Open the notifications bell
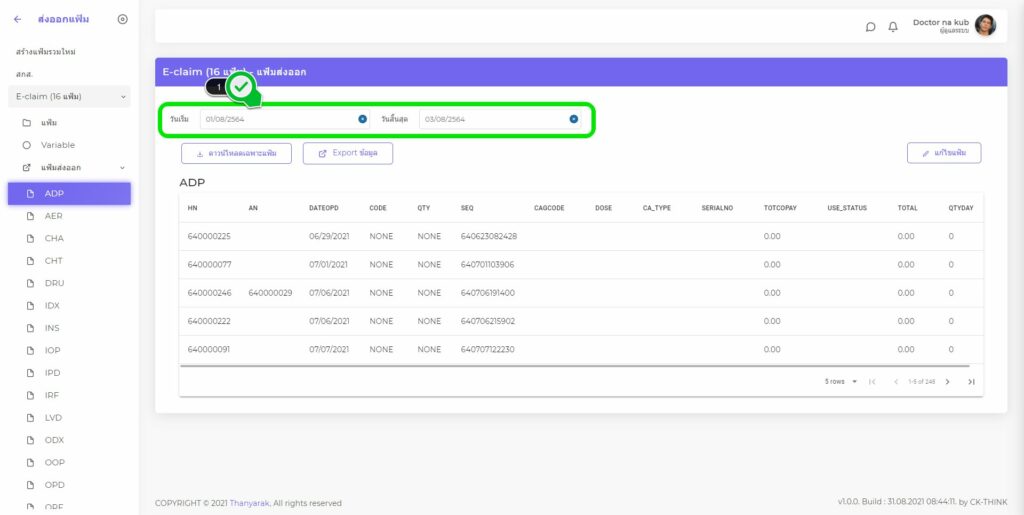 tap(893, 27)
